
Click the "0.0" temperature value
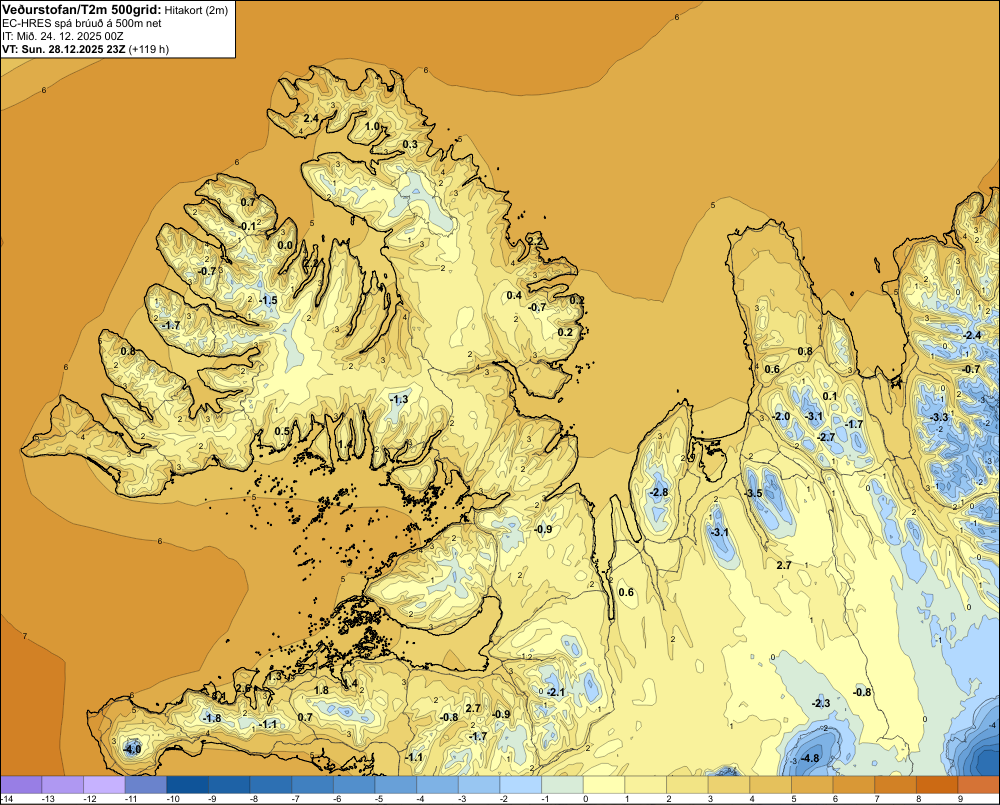click(286, 245)
